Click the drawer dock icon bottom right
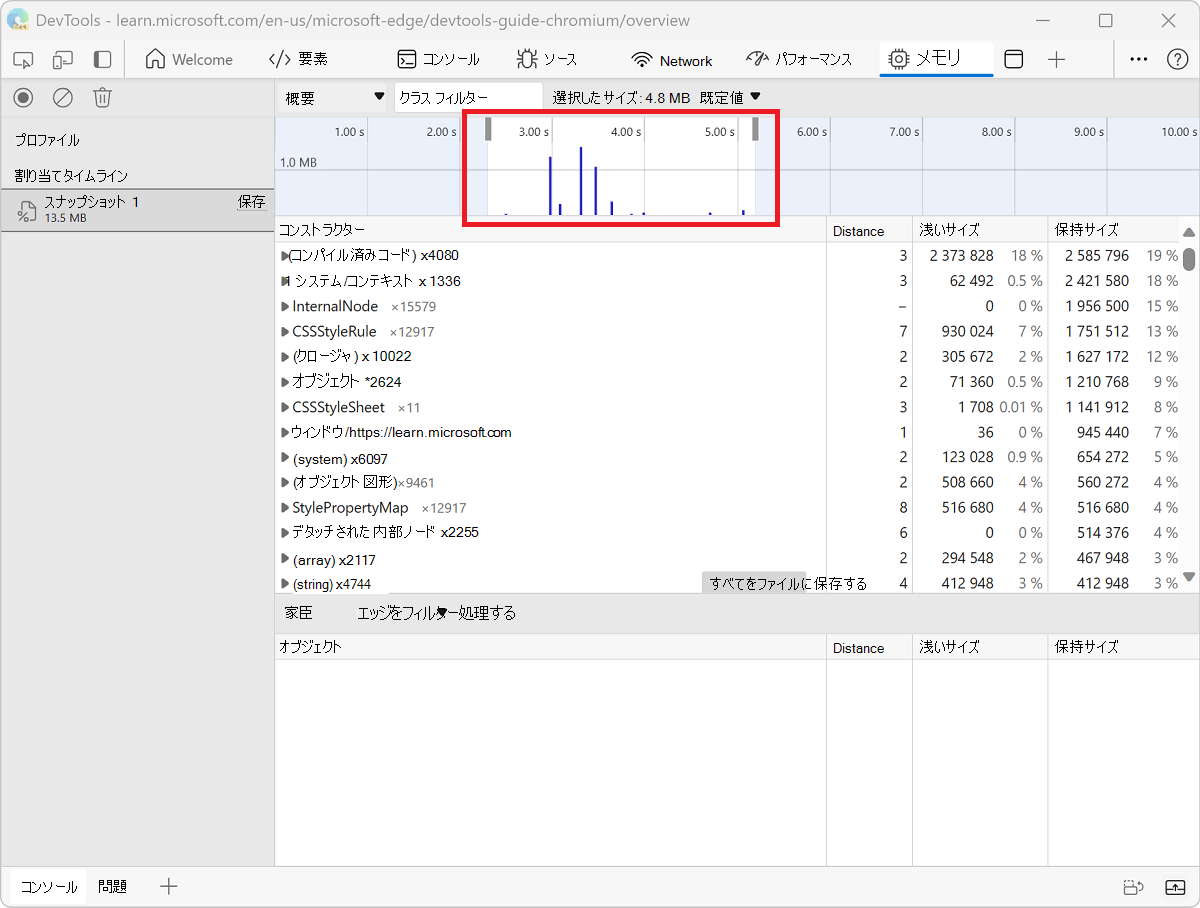This screenshot has width=1200, height=908. pyautogui.click(x=1132, y=887)
